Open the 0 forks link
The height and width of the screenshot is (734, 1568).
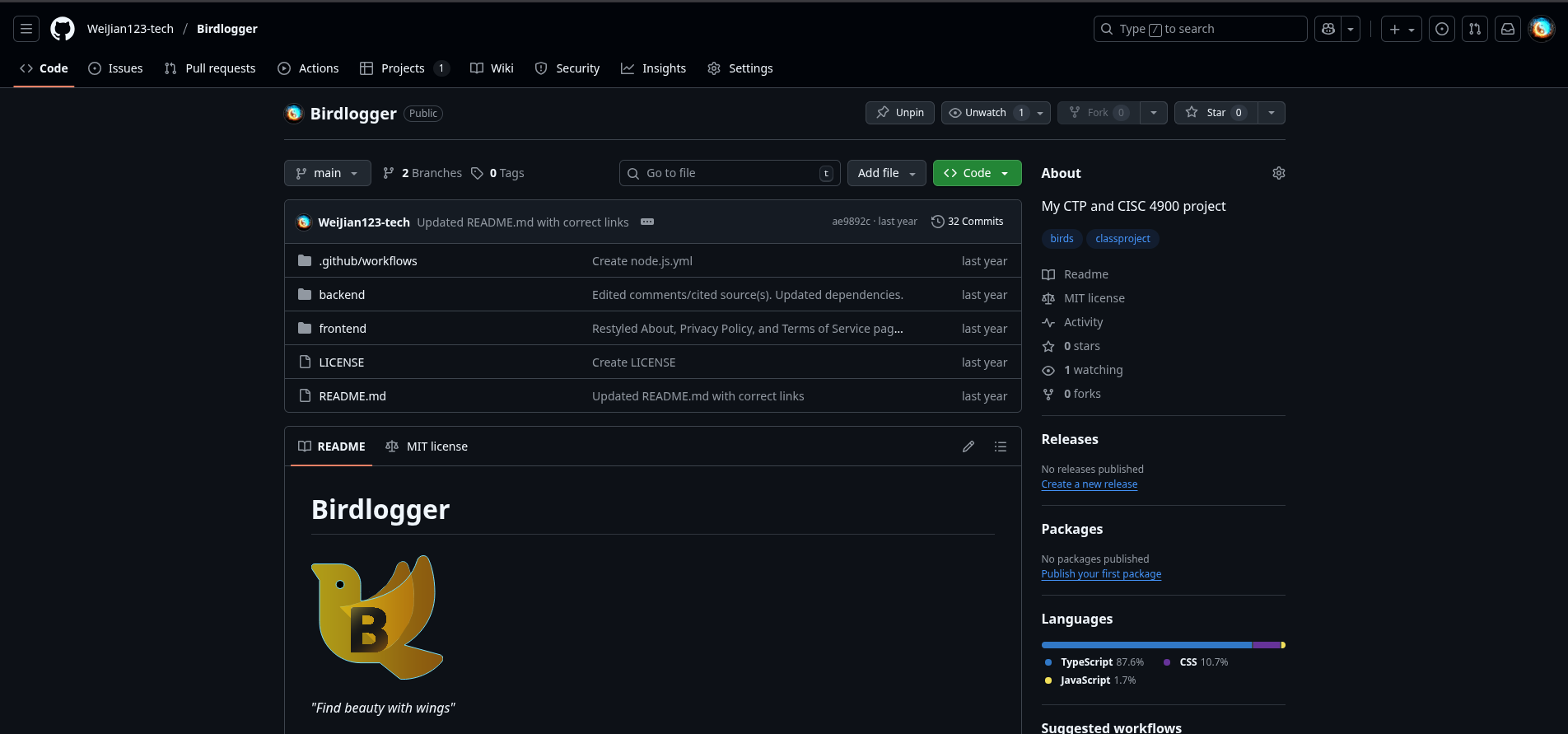click(1071, 394)
